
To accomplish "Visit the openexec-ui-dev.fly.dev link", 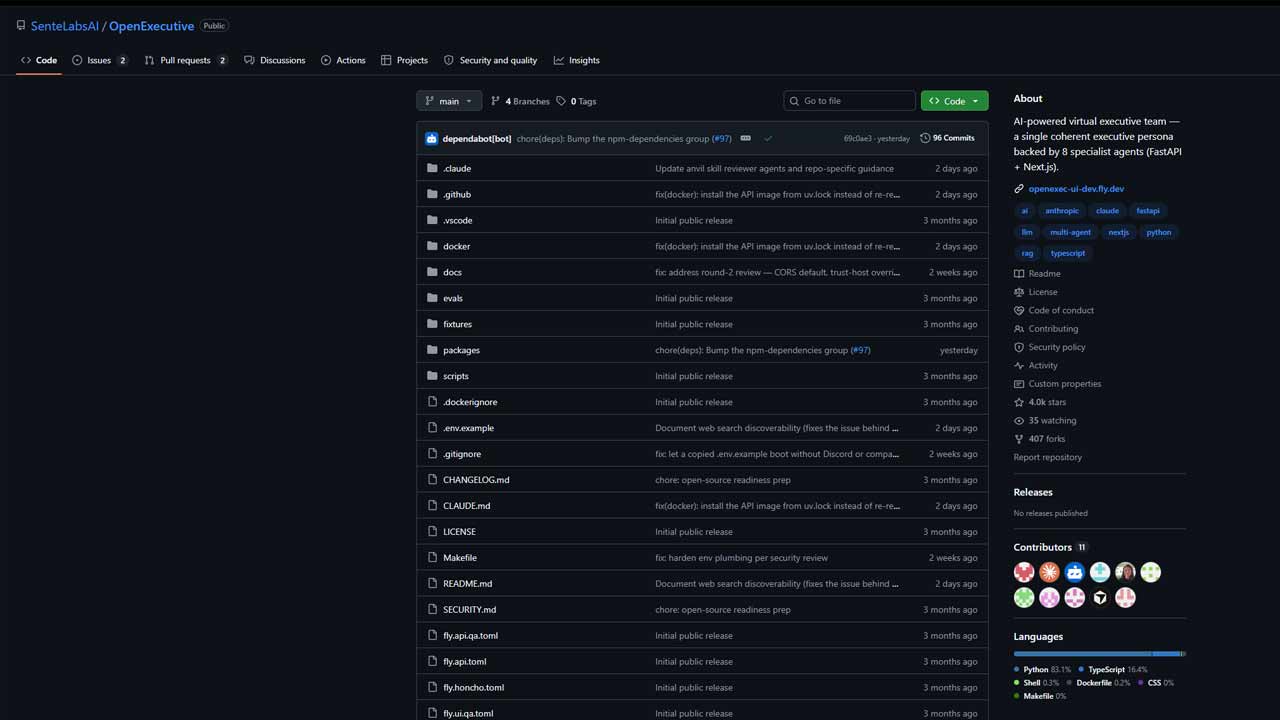I will (1076, 189).
